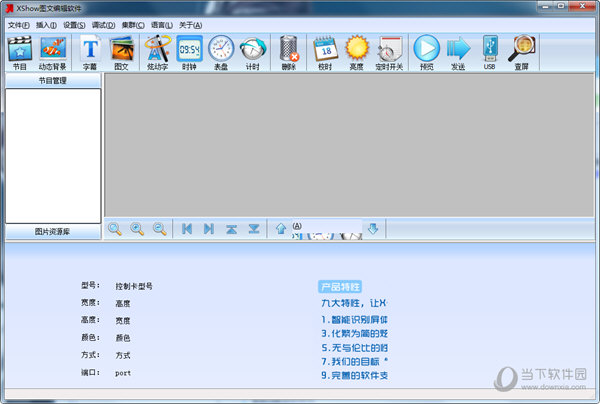Click the 产品特性 label
600x404 pixels.
[x=340, y=287]
